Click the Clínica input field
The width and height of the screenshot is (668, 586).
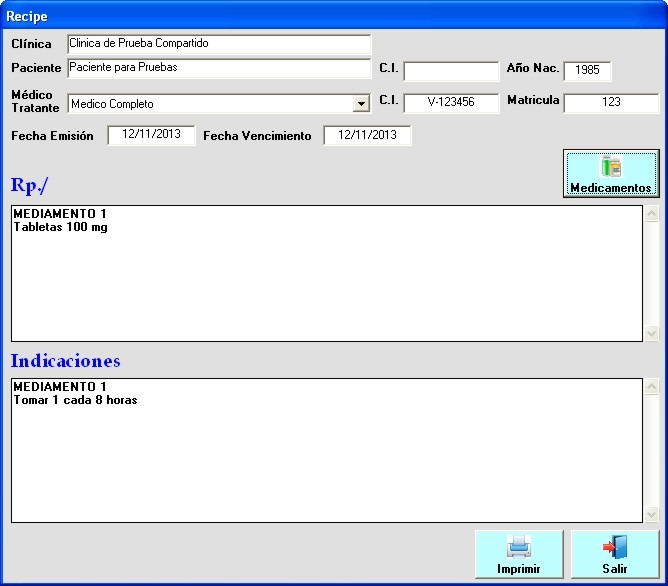(x=219, y=43)
